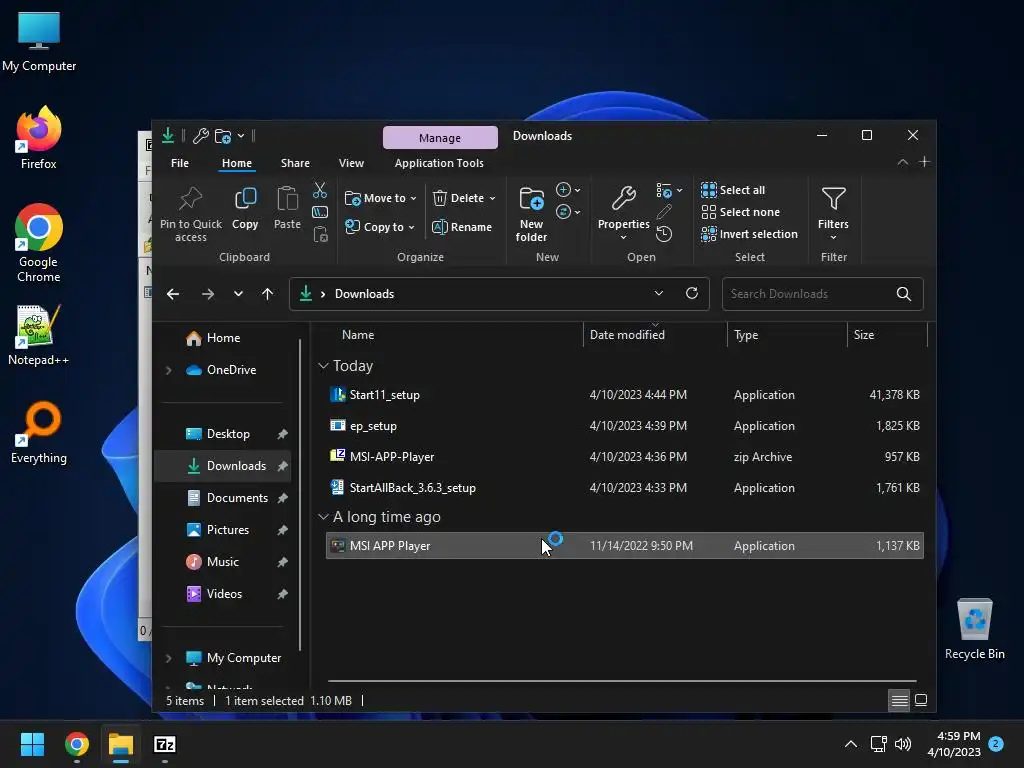Open the Easy access dropdown
The width and height of the screenshot is (1024, 768).
click(x=568, y=212)
